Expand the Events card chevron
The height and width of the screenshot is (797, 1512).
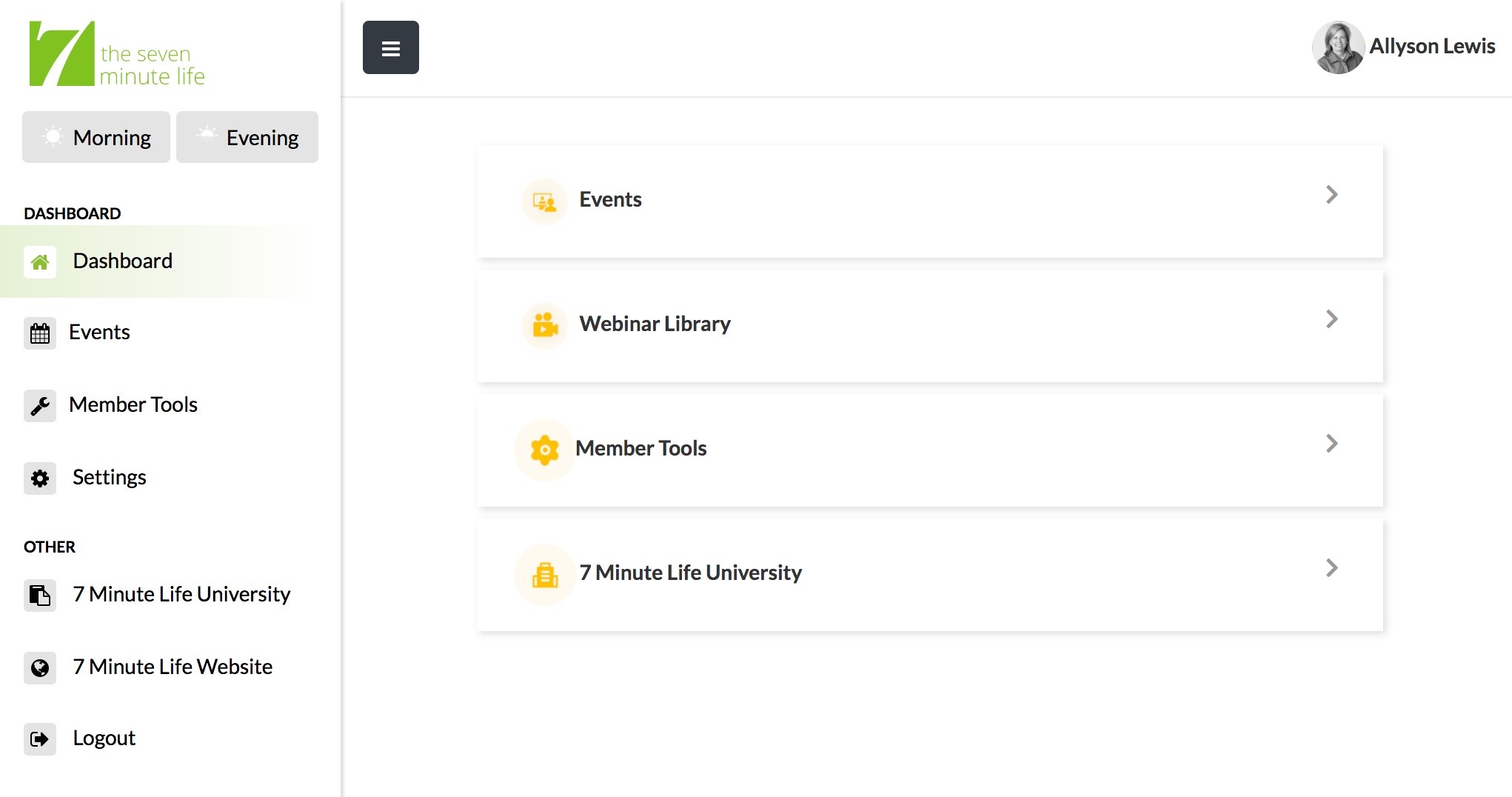[1331, 195]
